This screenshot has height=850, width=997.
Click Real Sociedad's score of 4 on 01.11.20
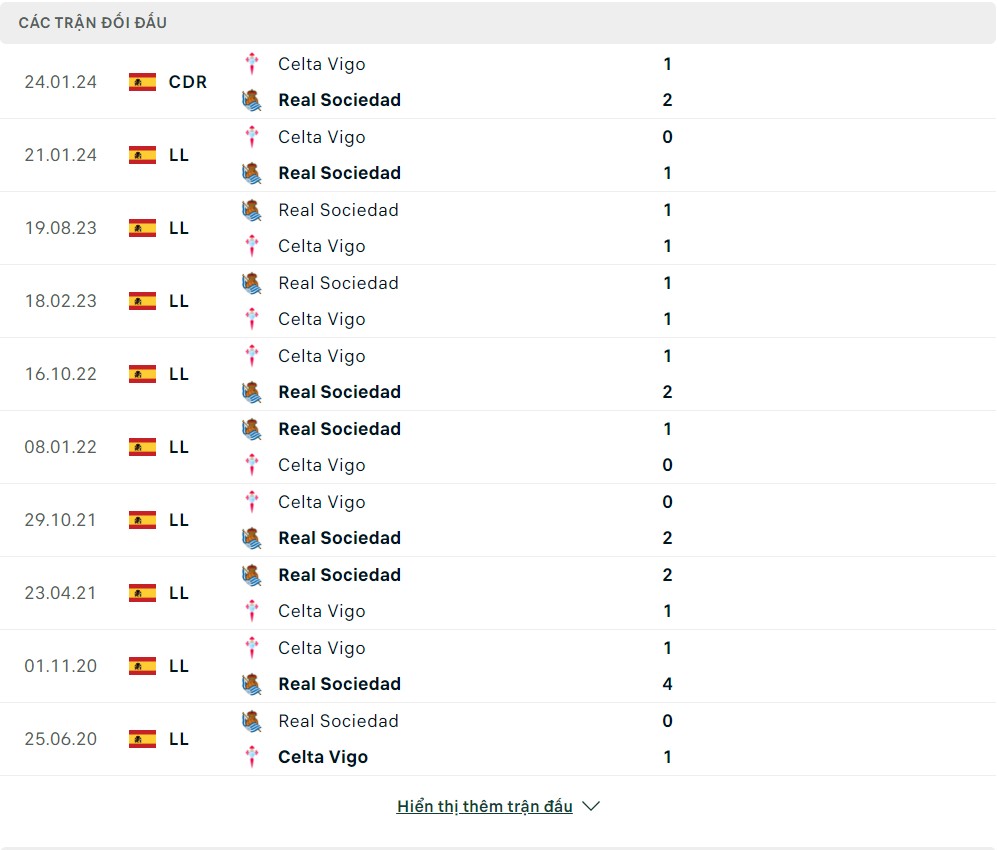tap(667, 684)
